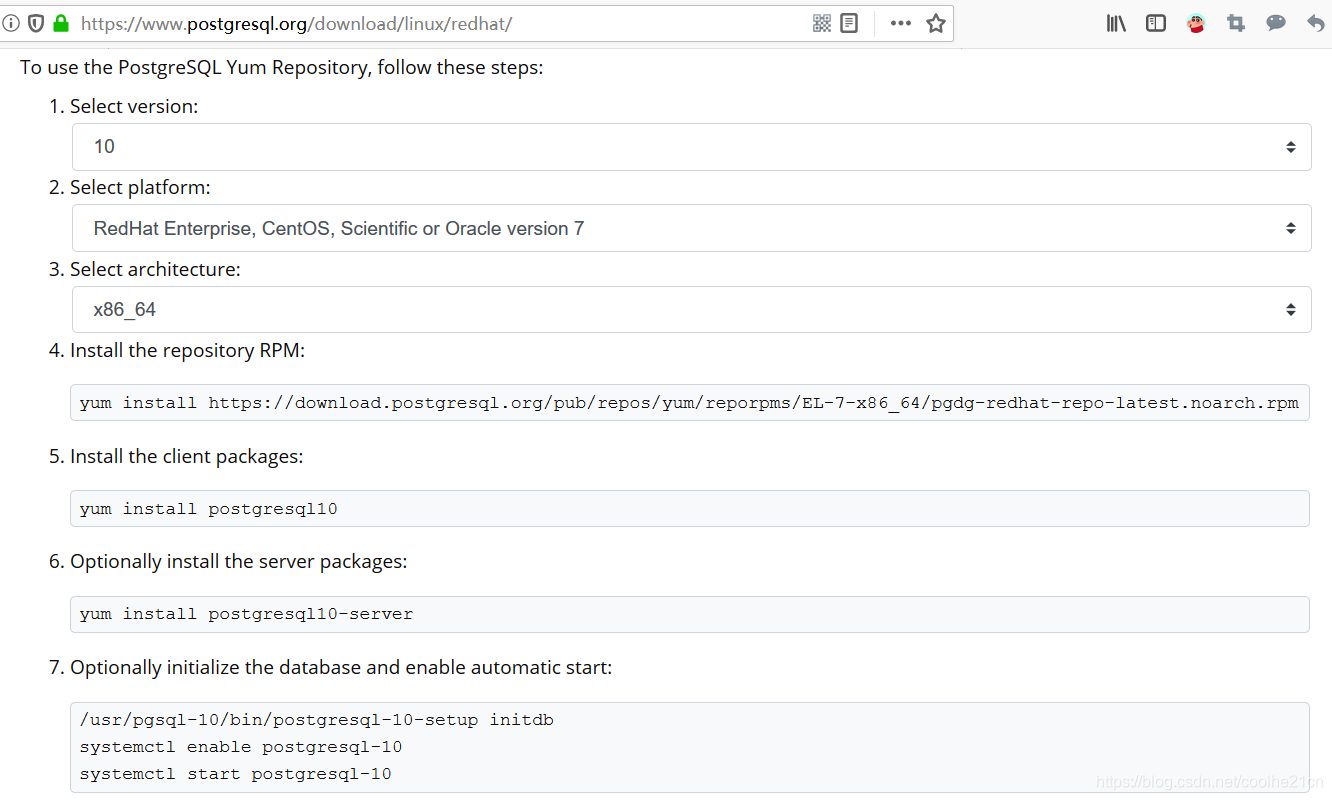Click the 'To use the PostgreSQL Yum Repository' heading
1332x800 pixels.
[282, 68]
